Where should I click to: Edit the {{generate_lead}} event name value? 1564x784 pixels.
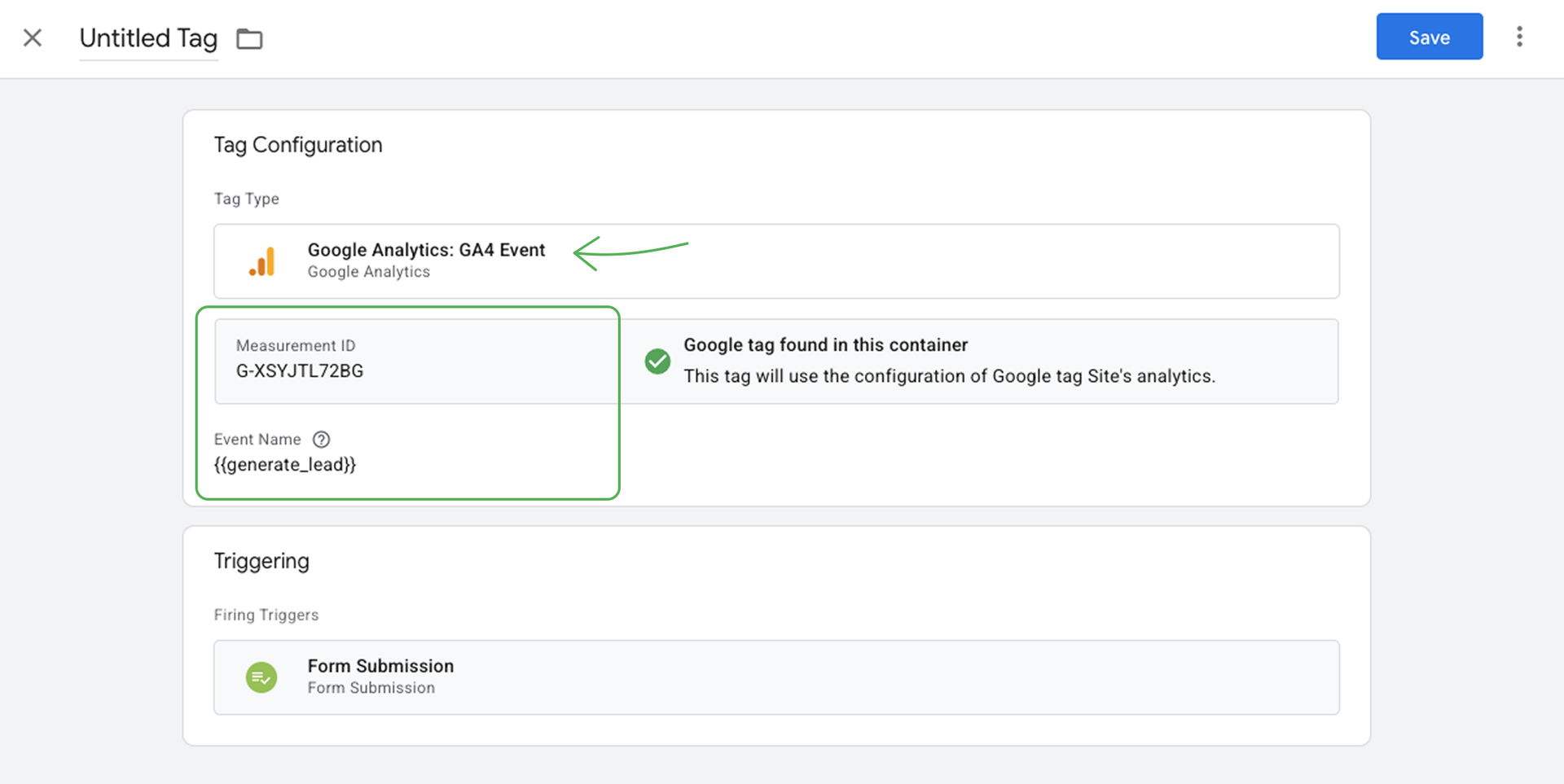(285, 465)
